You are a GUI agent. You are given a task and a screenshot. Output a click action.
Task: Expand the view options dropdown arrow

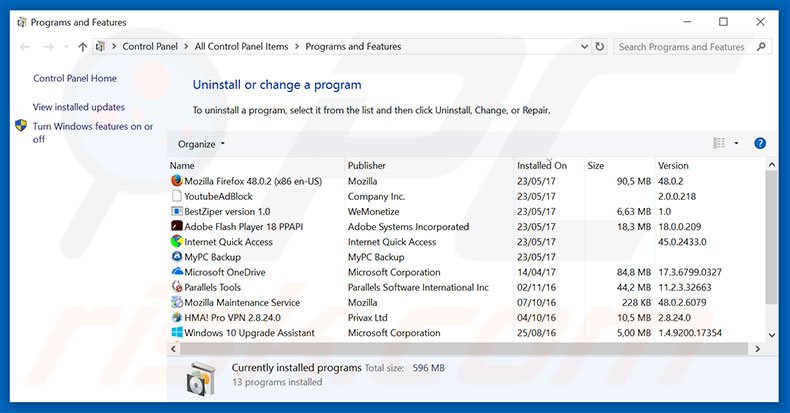point(736,144)
